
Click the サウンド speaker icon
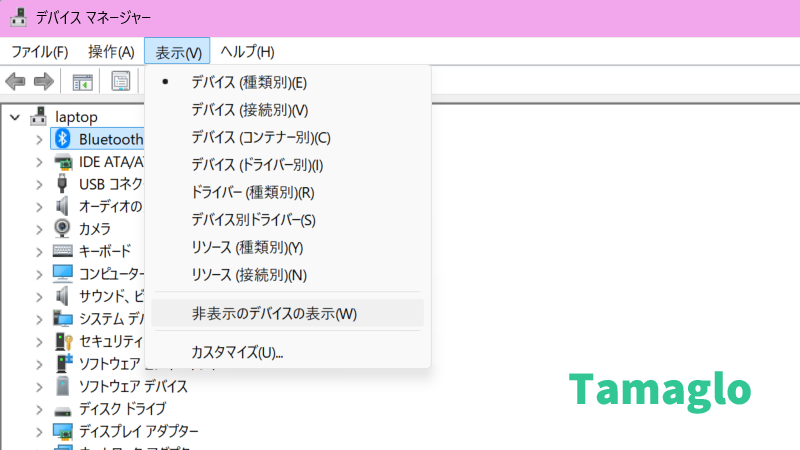[62, 296]
